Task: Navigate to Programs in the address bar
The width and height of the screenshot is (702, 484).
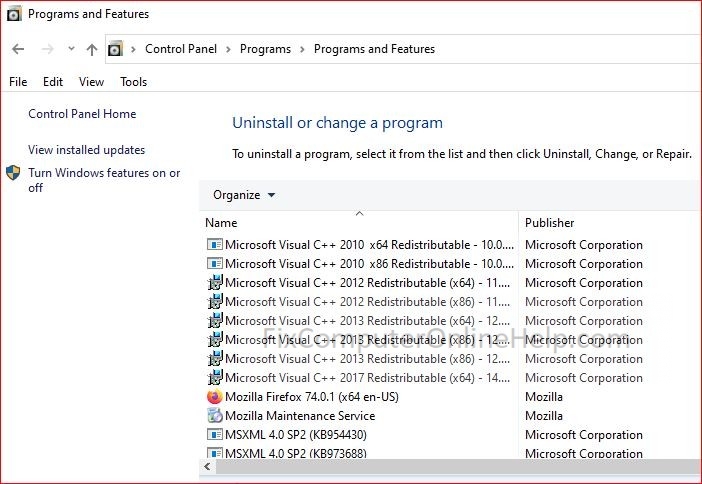Action: (x=265, y=49)
